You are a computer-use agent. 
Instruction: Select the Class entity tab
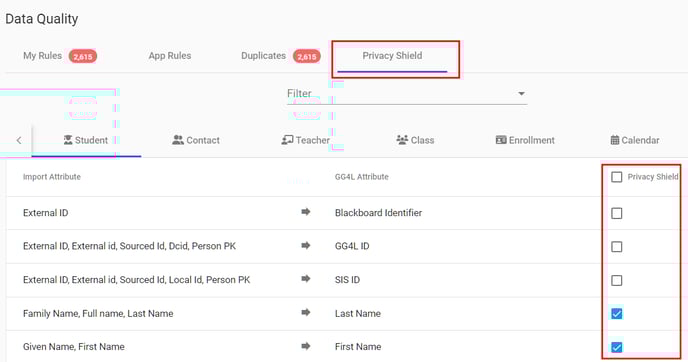(x=415, y=140)
